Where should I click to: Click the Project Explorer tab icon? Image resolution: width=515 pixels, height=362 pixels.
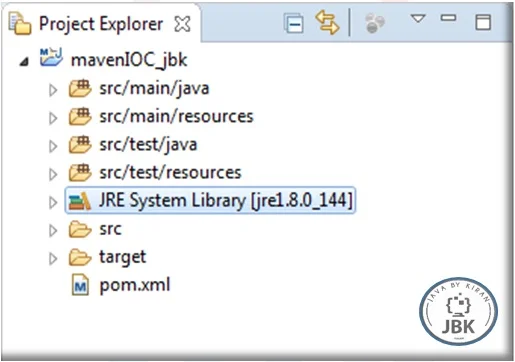[x=20, y=23]
